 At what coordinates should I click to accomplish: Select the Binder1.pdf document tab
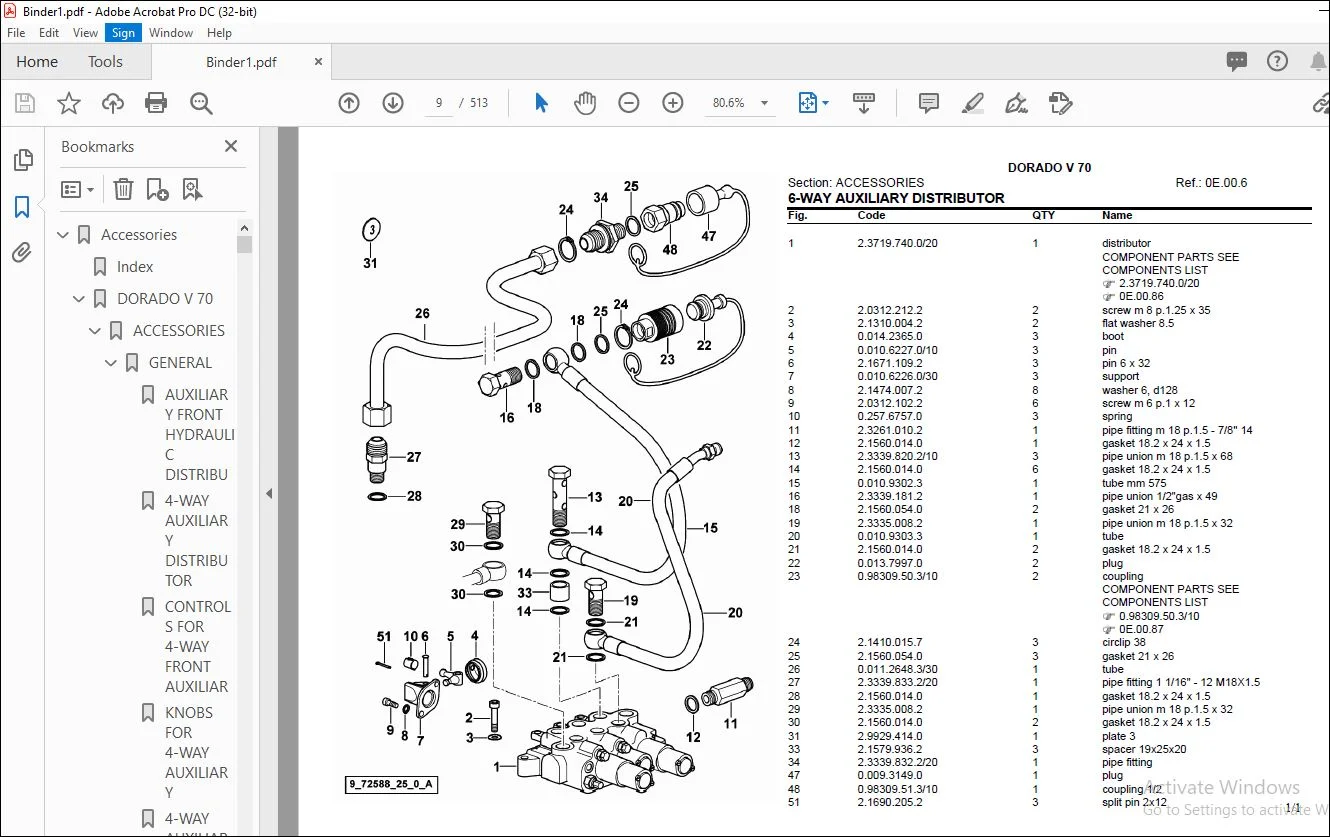pos(241,62)
